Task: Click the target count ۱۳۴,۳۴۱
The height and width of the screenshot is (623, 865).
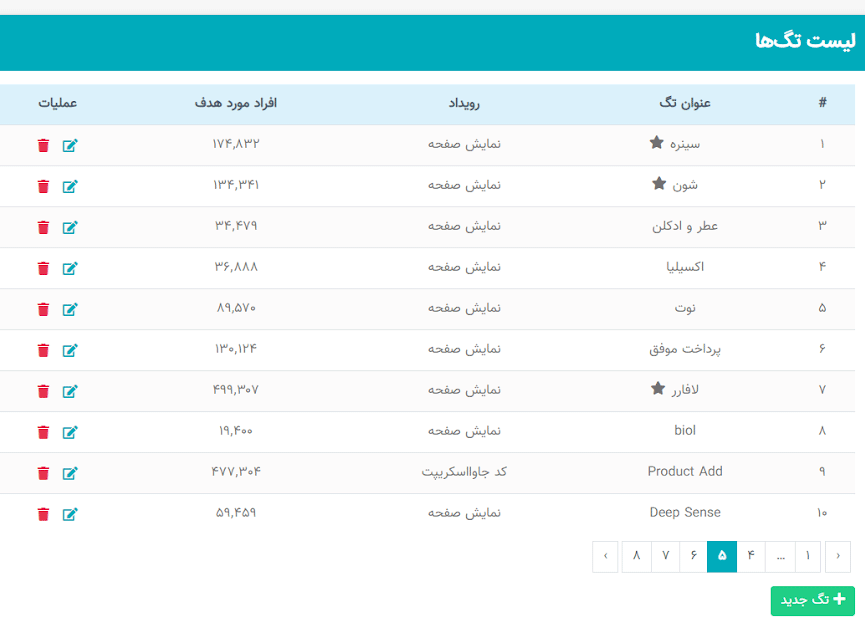Action: (236, 185)
